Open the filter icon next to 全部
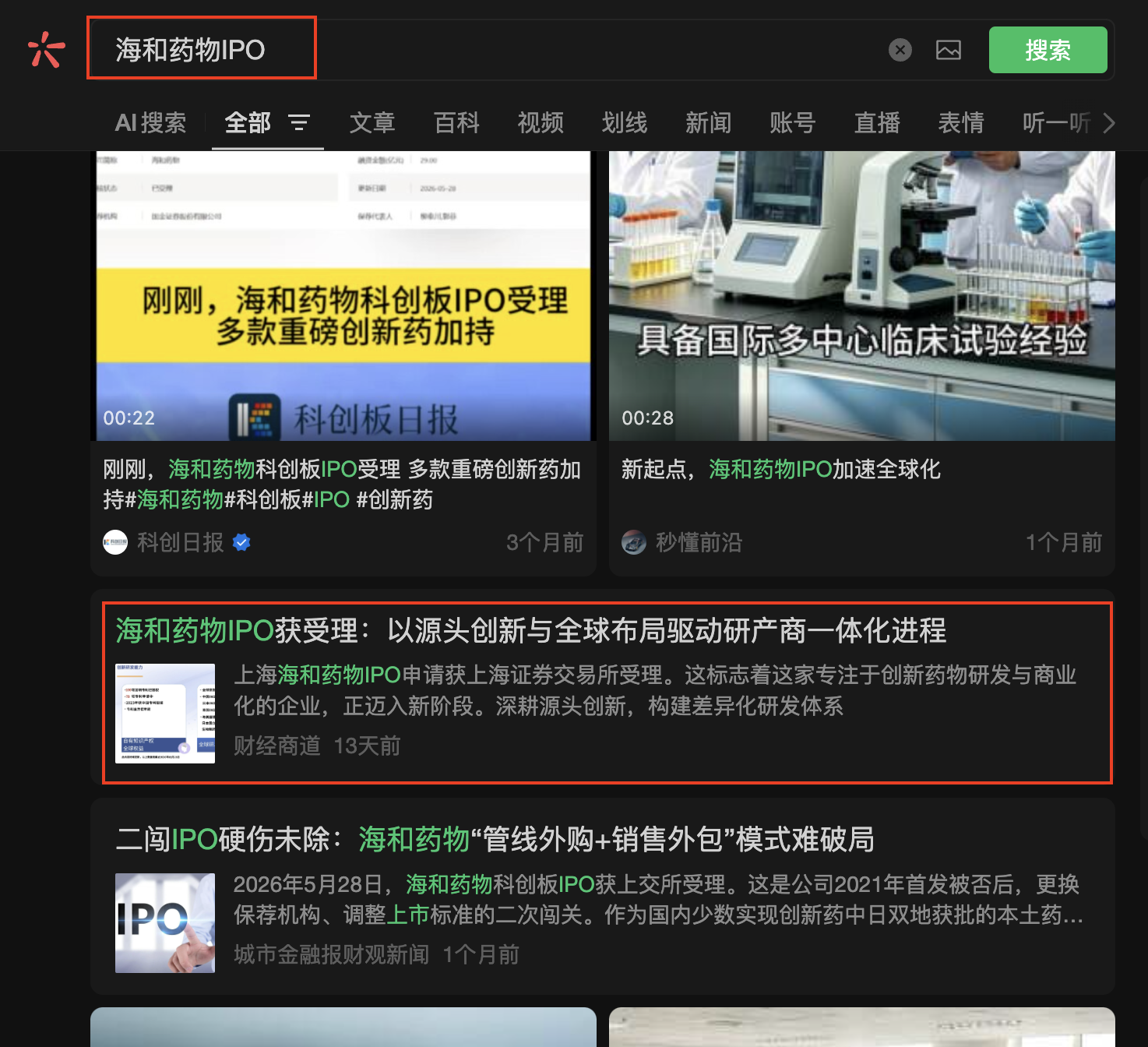The image size is (1148, 1047). (299, 122)
